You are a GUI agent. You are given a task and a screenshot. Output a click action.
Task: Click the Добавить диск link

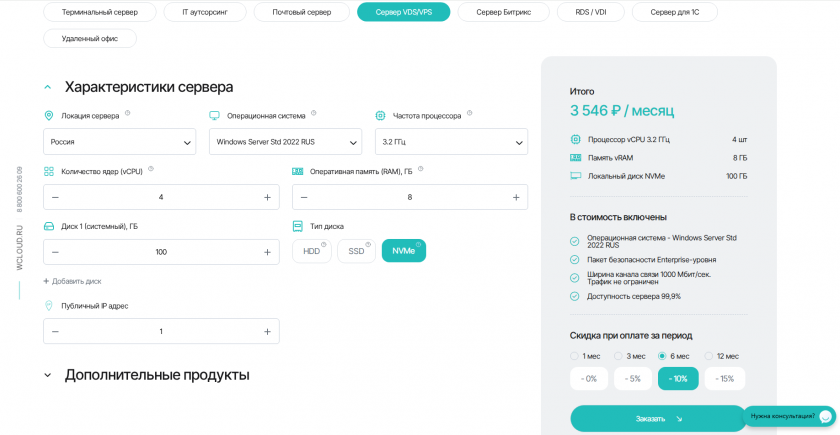point(72,281)
